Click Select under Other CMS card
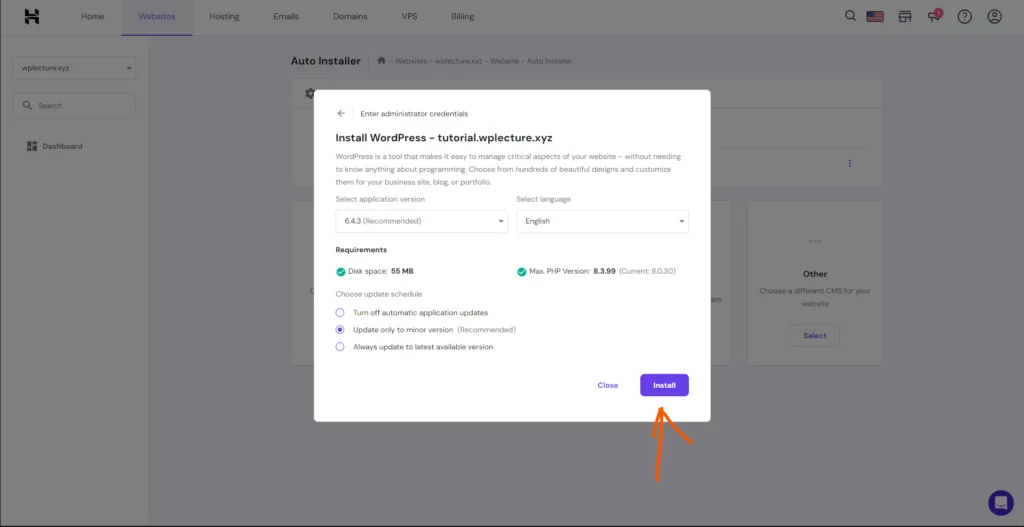Viewport: 1024px width, 527px height. tap(814, 336)
